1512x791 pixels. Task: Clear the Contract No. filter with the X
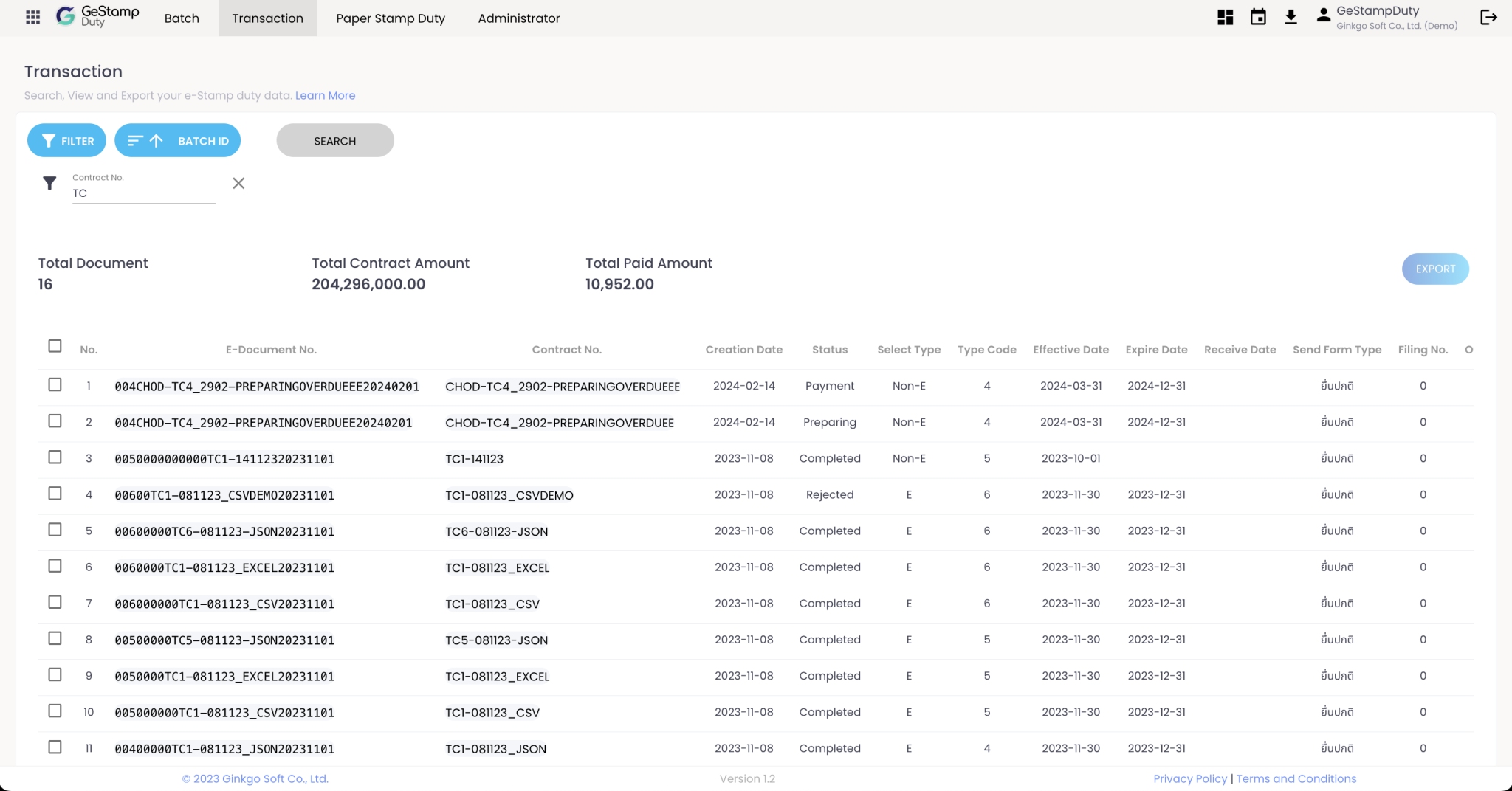(238, 183)
